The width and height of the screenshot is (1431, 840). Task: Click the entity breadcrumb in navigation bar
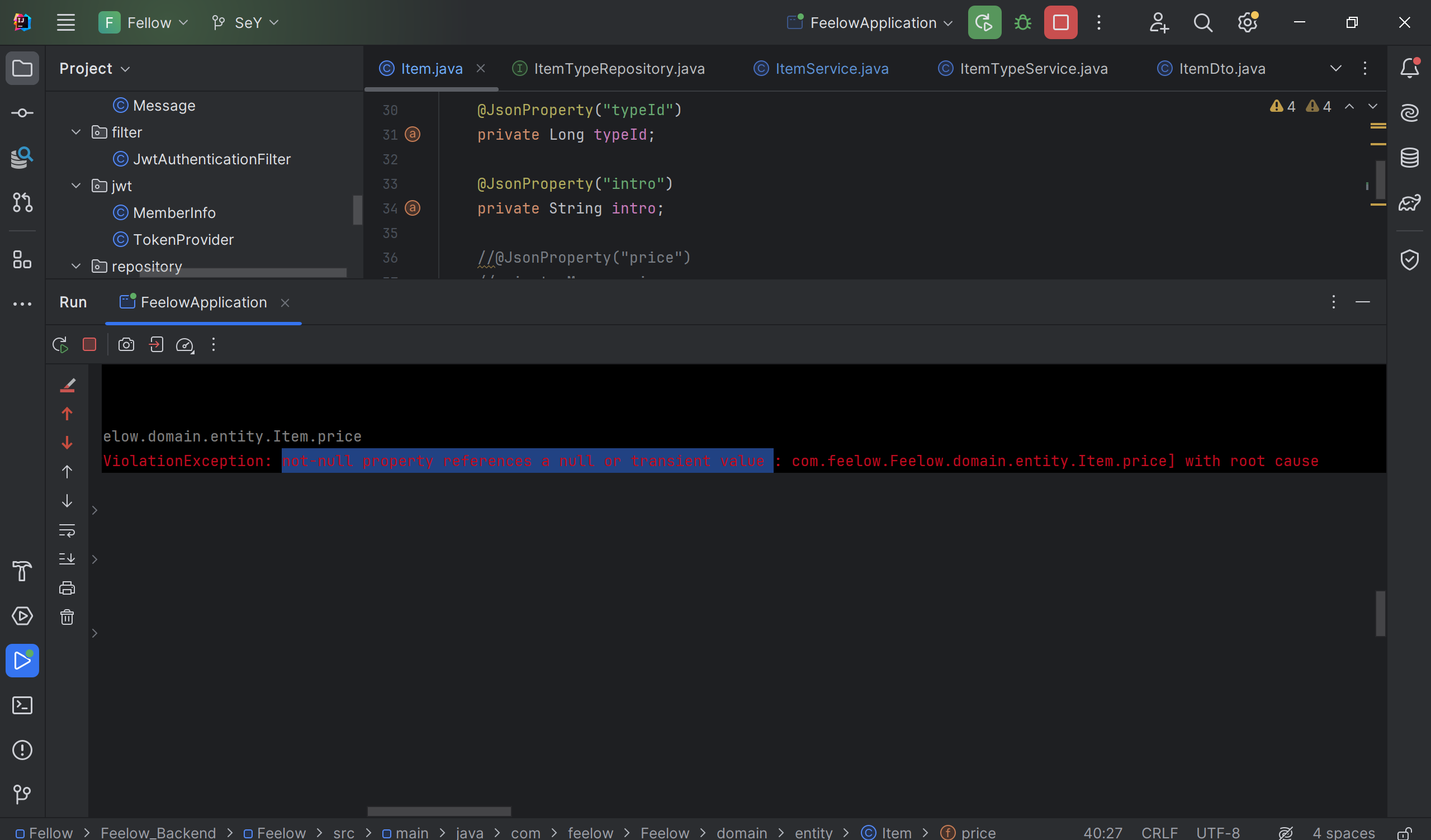tap(813, 833)
